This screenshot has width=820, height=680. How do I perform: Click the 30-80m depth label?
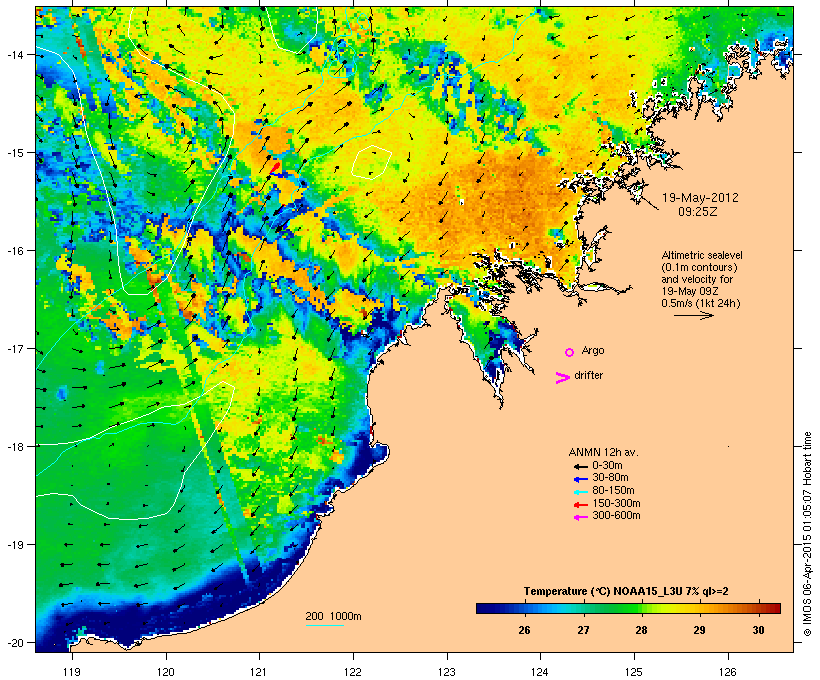click(610, 478)
